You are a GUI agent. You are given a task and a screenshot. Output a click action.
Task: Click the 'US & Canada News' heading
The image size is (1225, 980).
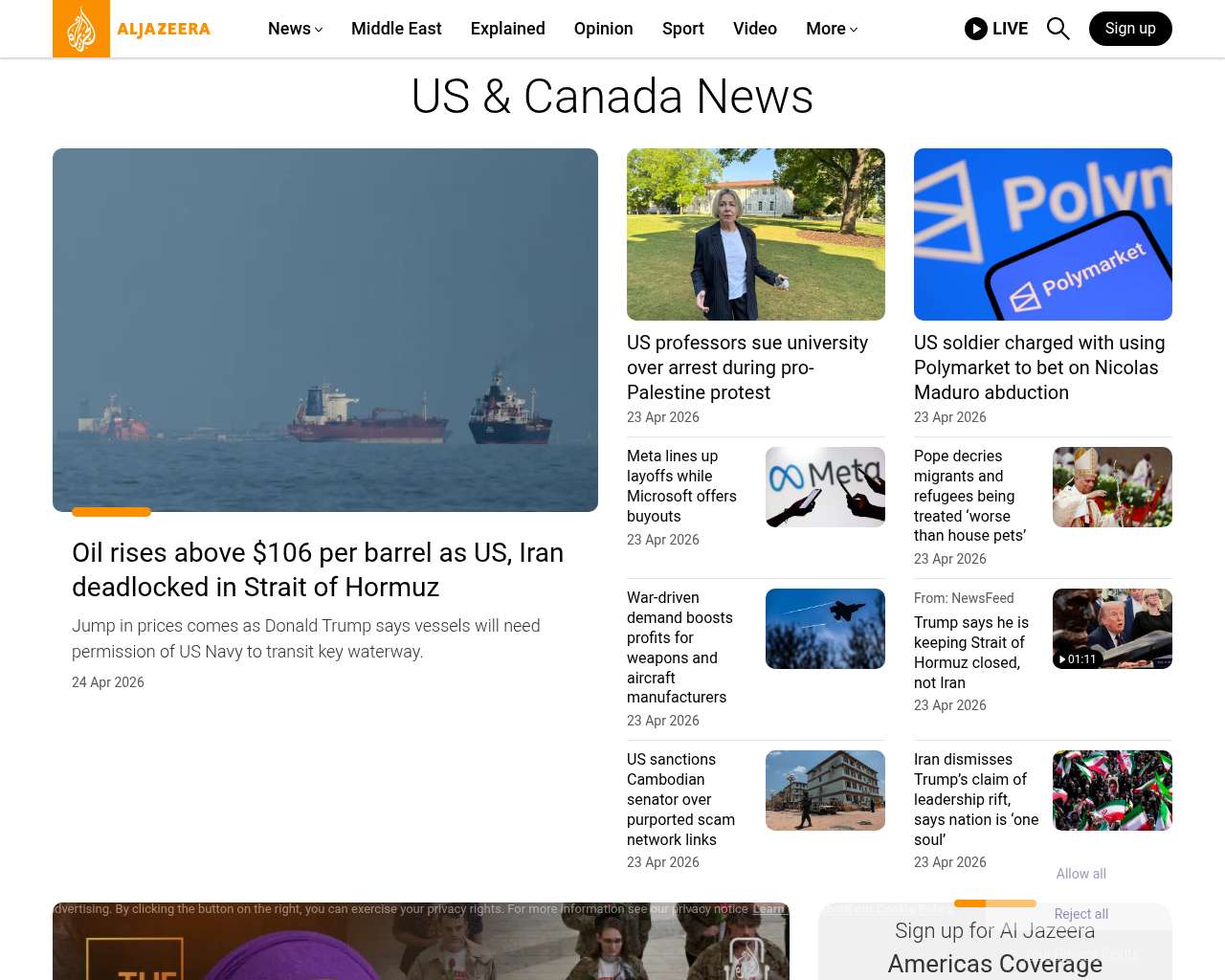[x=612, y=97]
